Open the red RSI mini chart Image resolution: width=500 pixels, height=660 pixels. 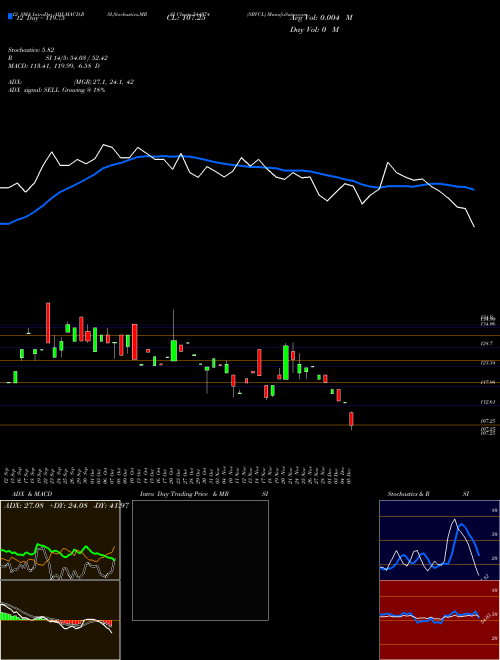tap(439, 620)
